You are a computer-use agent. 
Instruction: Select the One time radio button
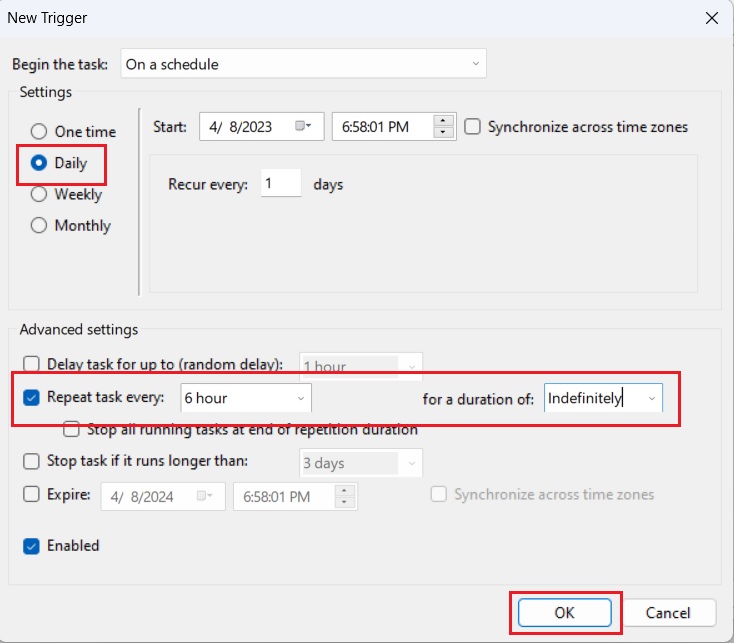point(39,132)
